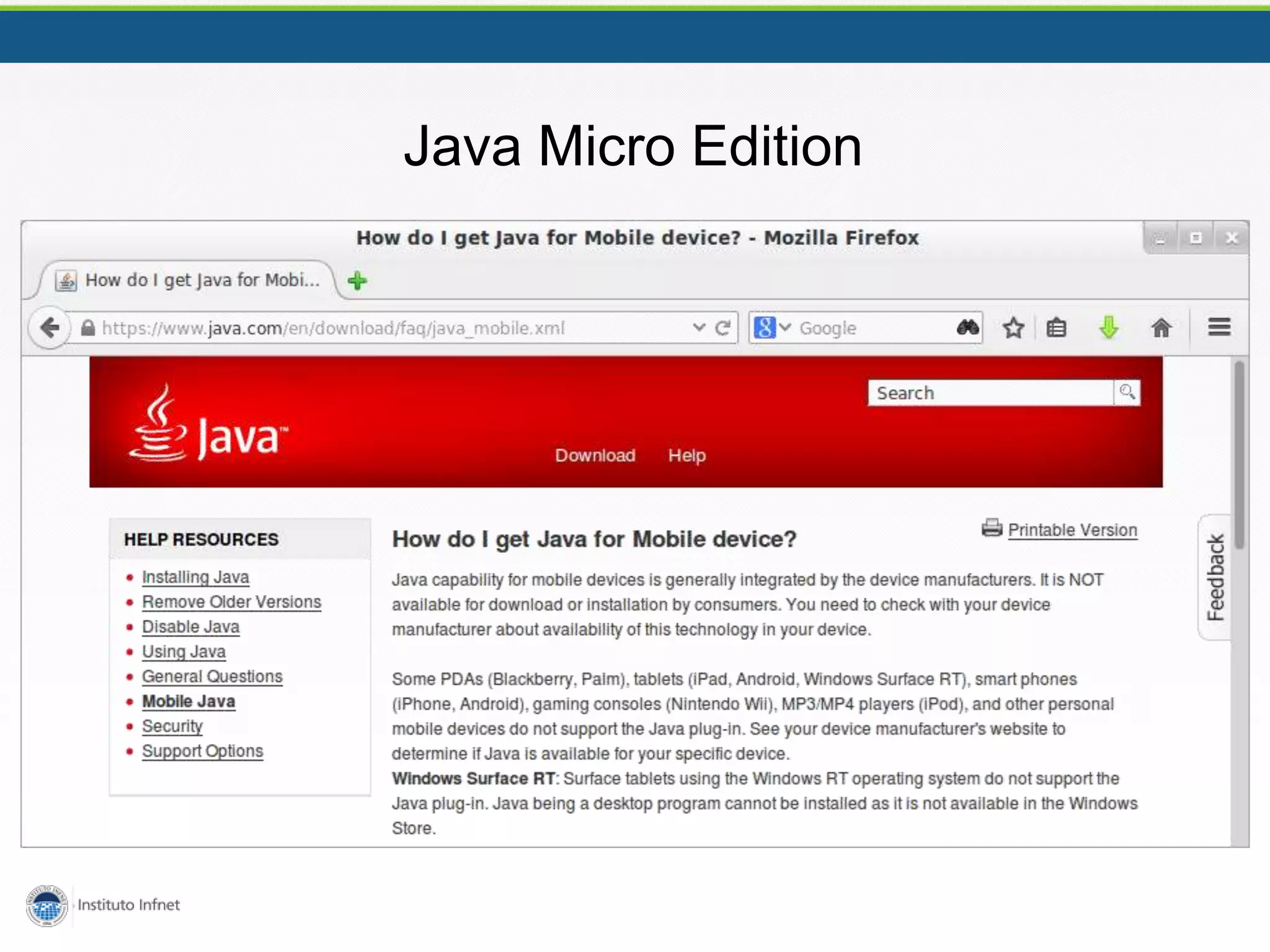Open the Disable Java link
Viewport: 1270px width, 952px height.
(190, 627)
